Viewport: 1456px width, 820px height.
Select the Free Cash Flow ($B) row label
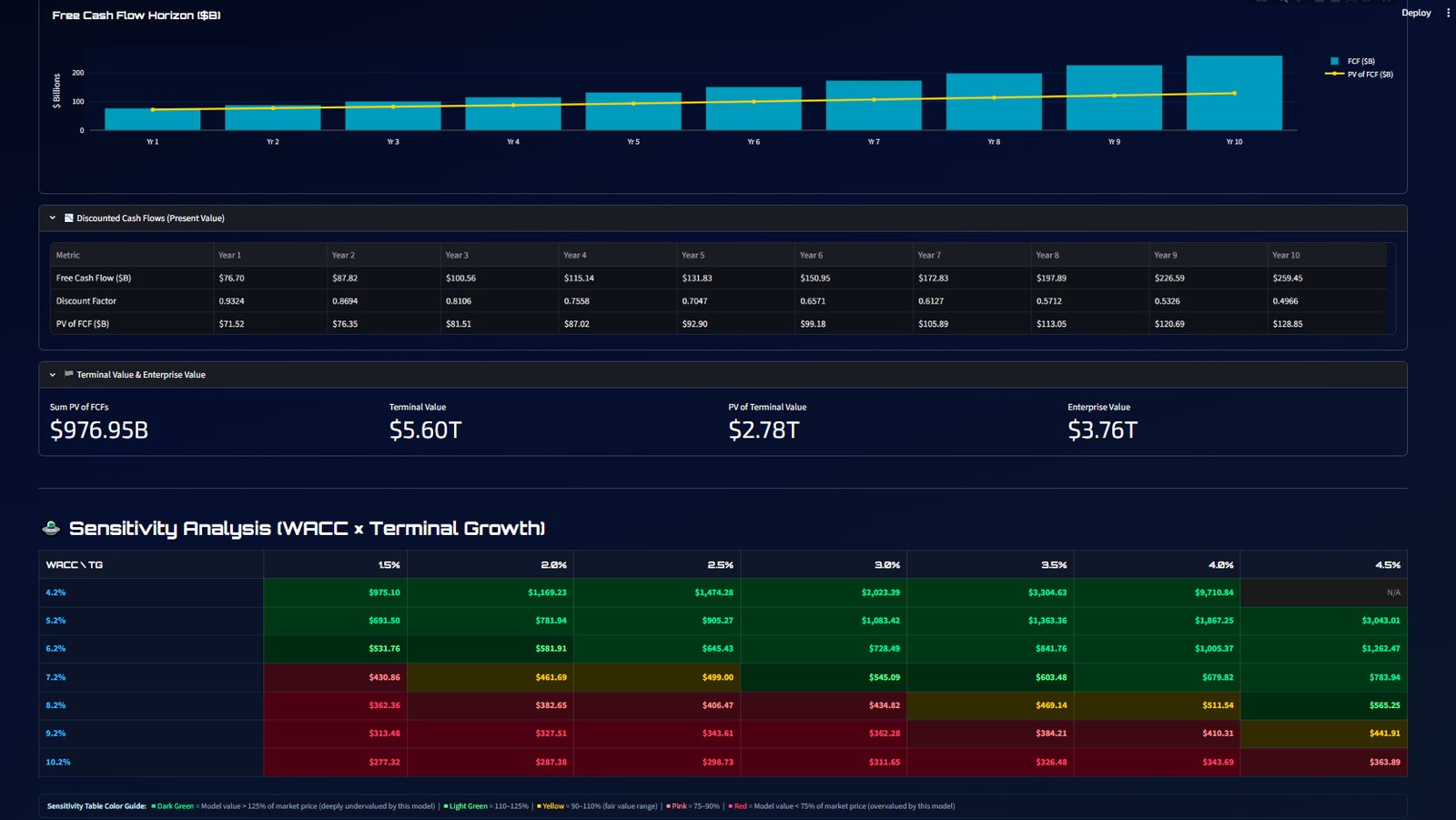click(94, 278)
